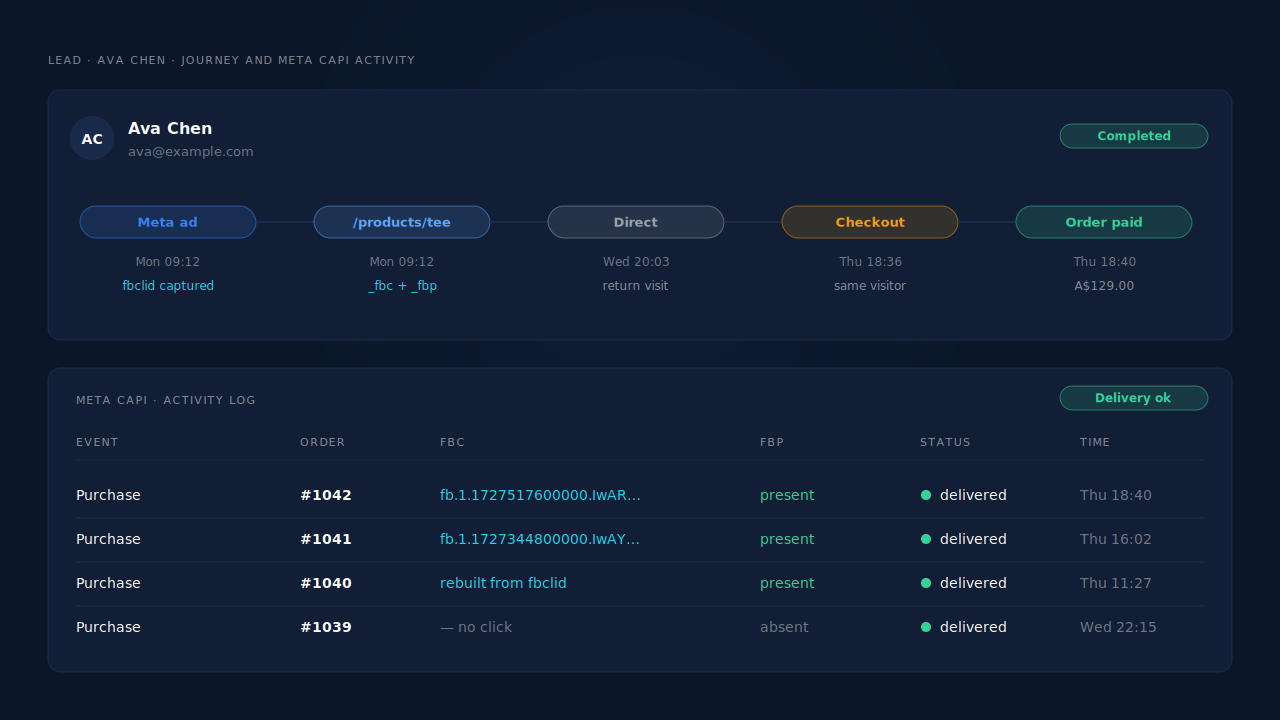This screenshot has width=1280, height=720.
Task: Select the Direct journey step
Action: coord(636,222)
